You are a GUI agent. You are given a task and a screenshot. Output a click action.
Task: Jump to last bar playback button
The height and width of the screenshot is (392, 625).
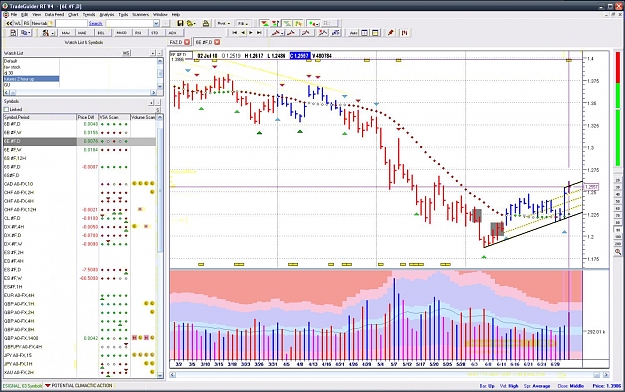coord(259,33)
